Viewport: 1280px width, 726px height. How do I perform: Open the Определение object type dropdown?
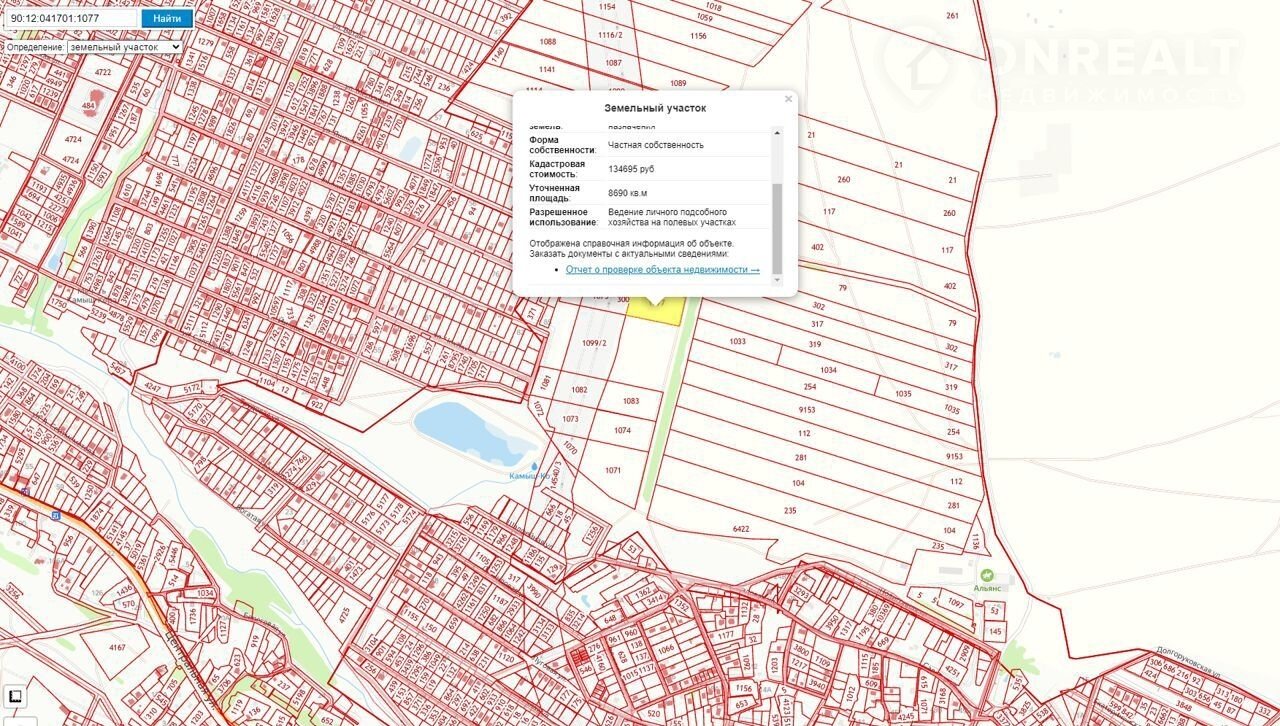[93, 47]
